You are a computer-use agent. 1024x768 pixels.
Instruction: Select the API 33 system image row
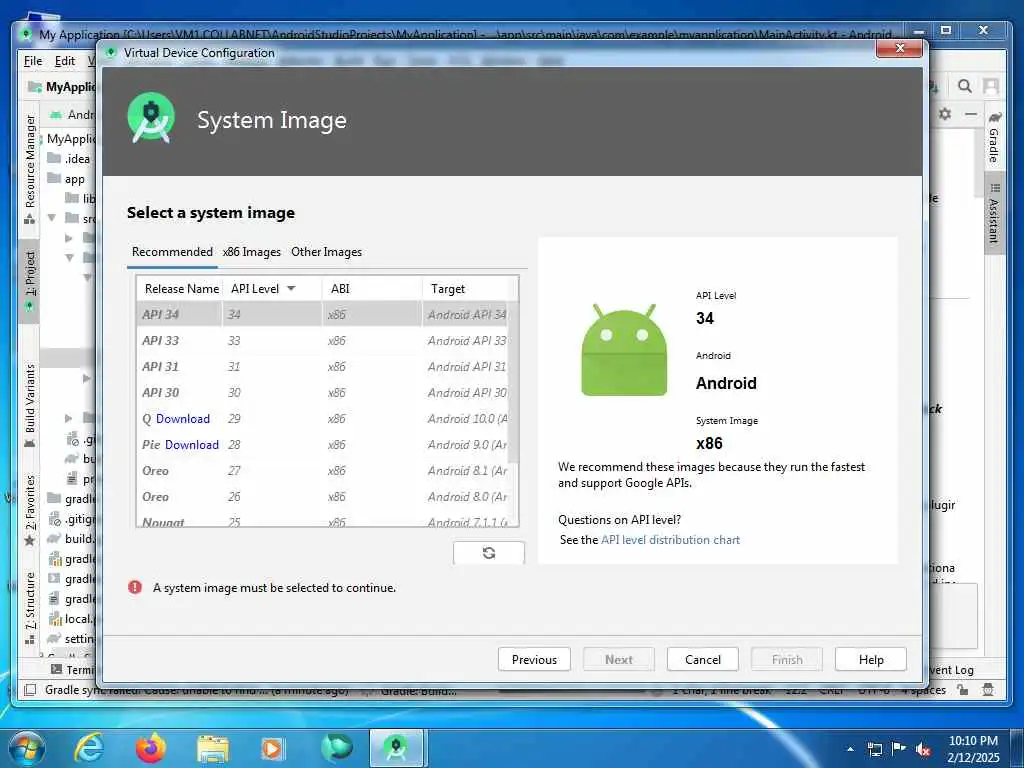[x=323, y=340]
